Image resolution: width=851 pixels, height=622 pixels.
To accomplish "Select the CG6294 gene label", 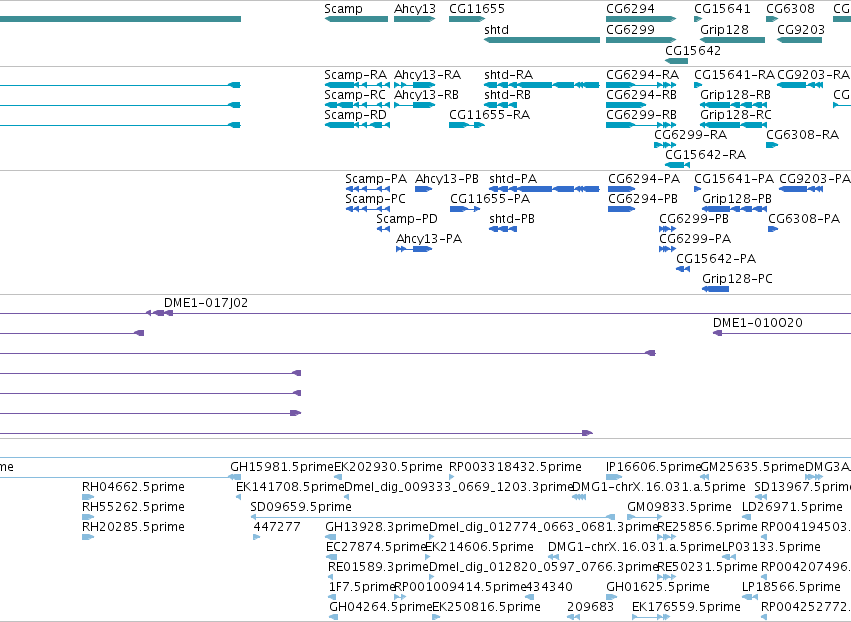I will (x=630, y=9).
